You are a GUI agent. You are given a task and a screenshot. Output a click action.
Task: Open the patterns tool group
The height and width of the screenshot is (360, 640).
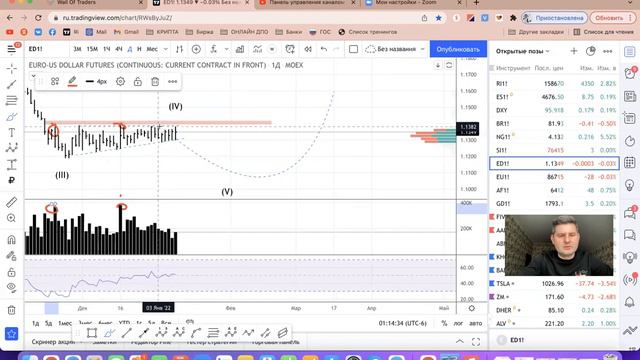pyautogui.click(x=11, y=148)
